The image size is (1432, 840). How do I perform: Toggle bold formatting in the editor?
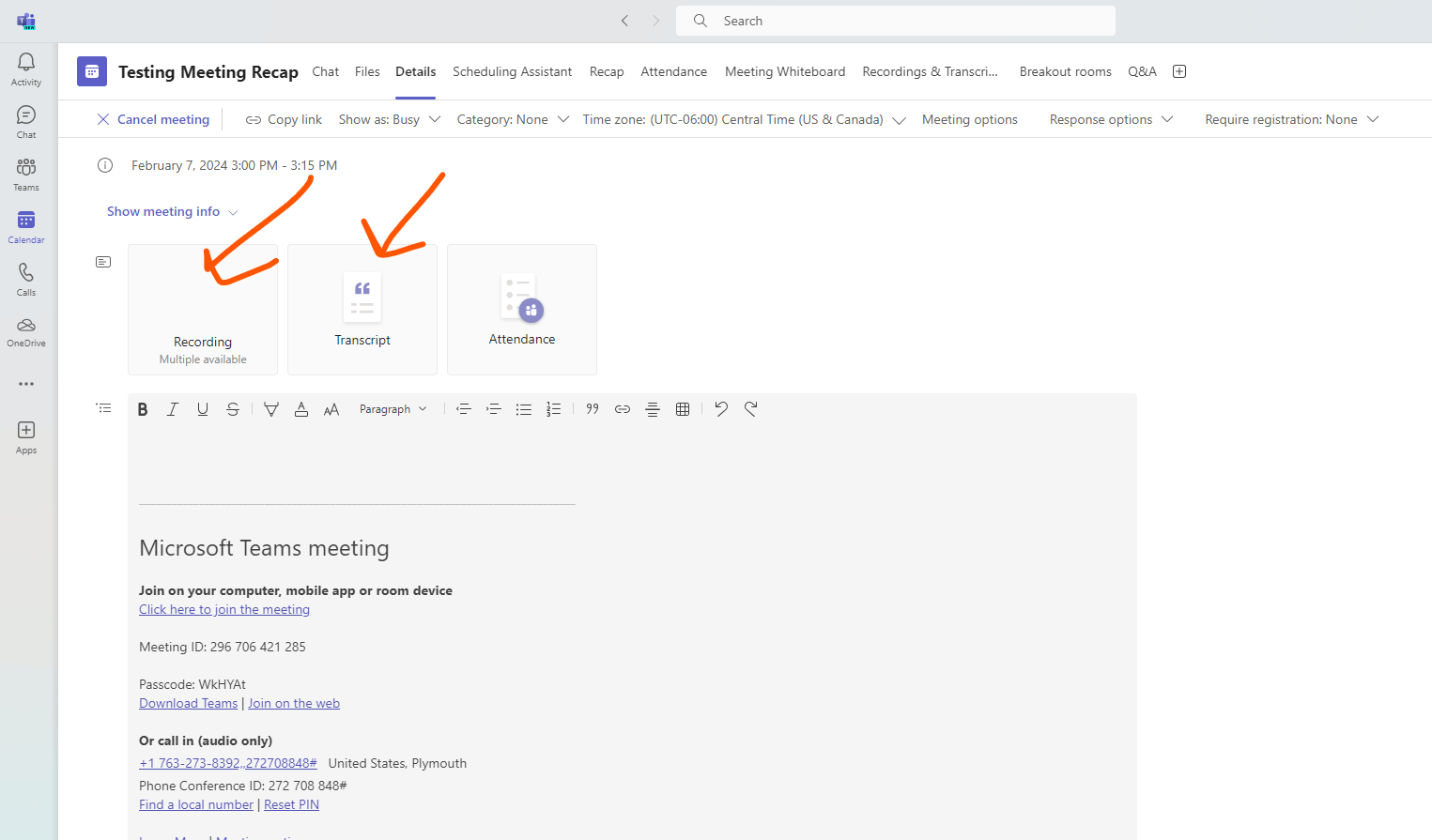142,408
